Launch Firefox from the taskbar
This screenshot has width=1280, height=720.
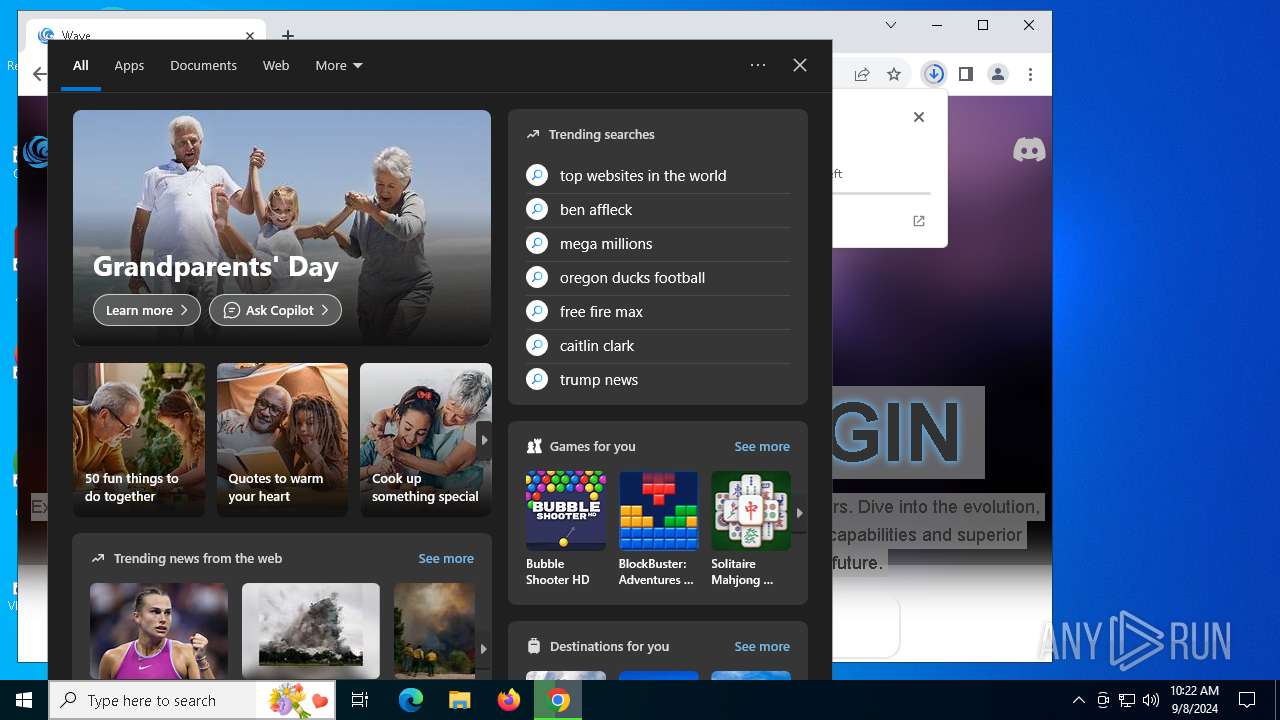click(509, 700)
